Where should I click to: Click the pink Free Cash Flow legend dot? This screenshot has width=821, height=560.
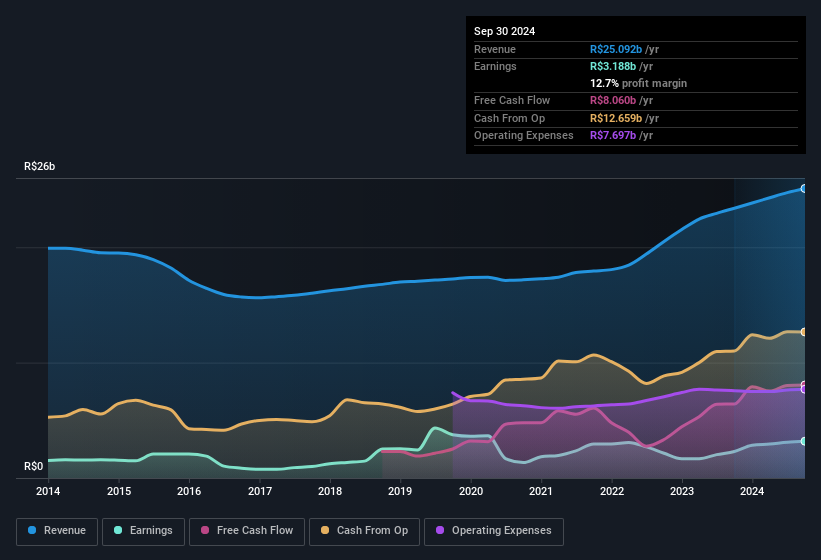tap(205, 530)
